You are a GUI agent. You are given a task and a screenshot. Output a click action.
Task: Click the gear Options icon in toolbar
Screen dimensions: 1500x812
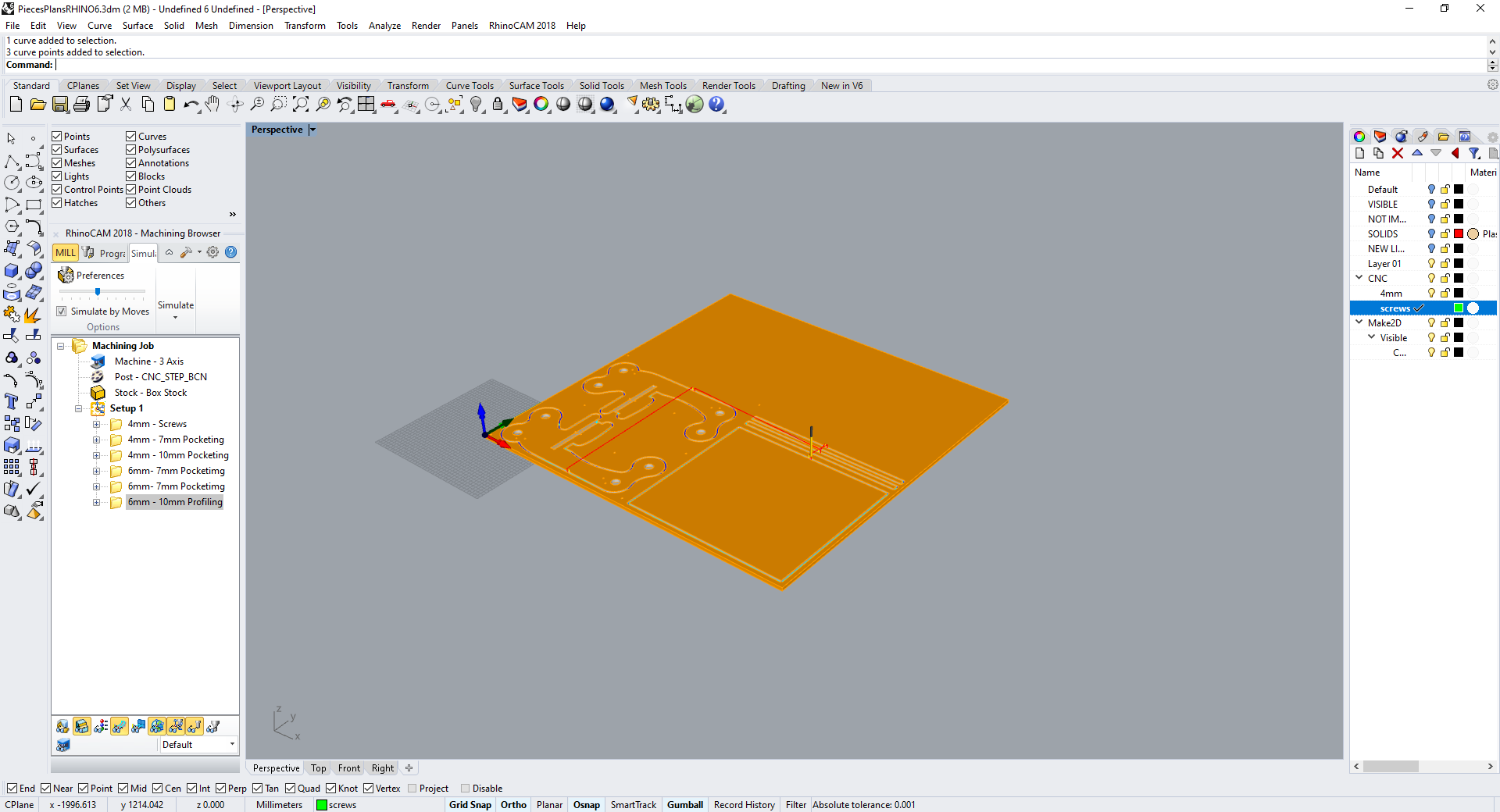651,104
